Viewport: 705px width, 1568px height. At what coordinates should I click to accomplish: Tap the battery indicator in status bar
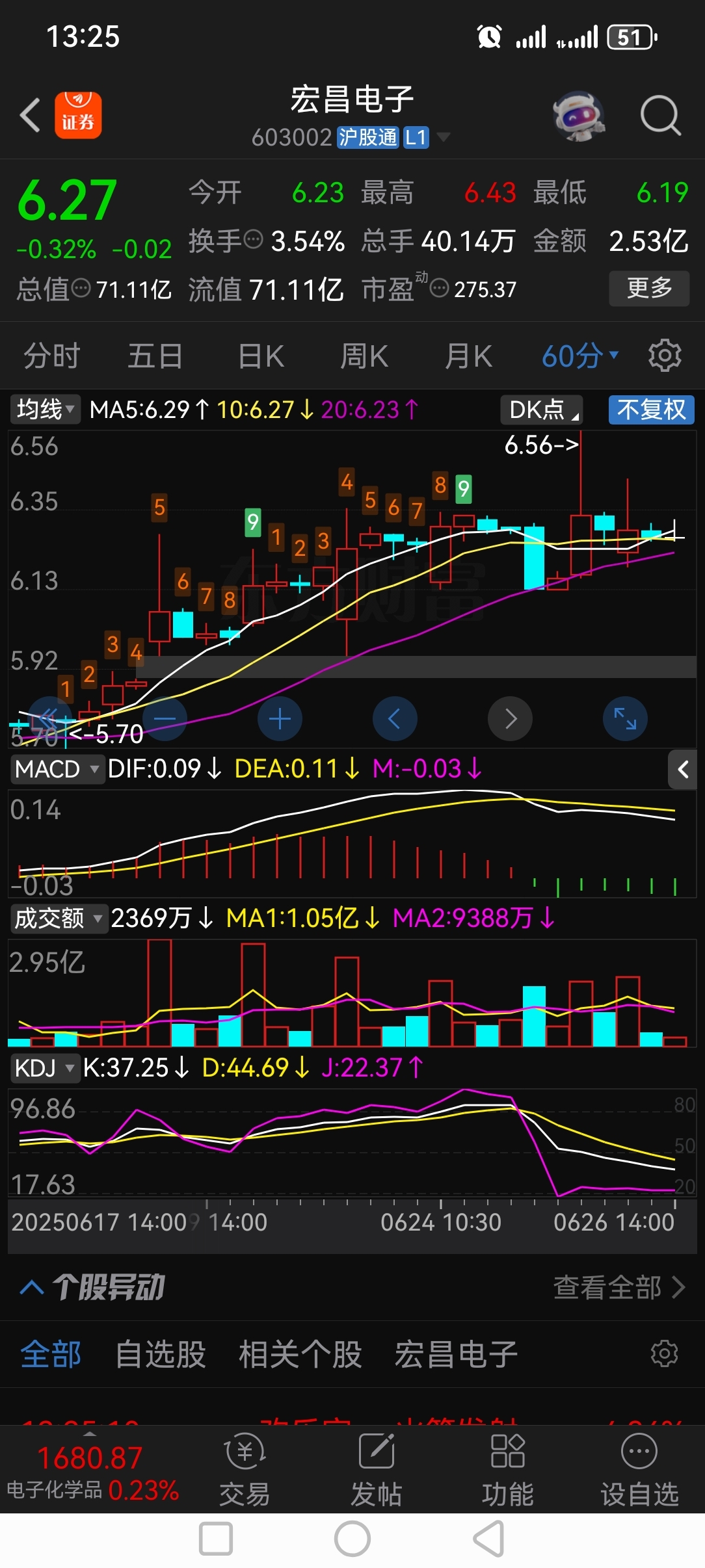(632, 37)
